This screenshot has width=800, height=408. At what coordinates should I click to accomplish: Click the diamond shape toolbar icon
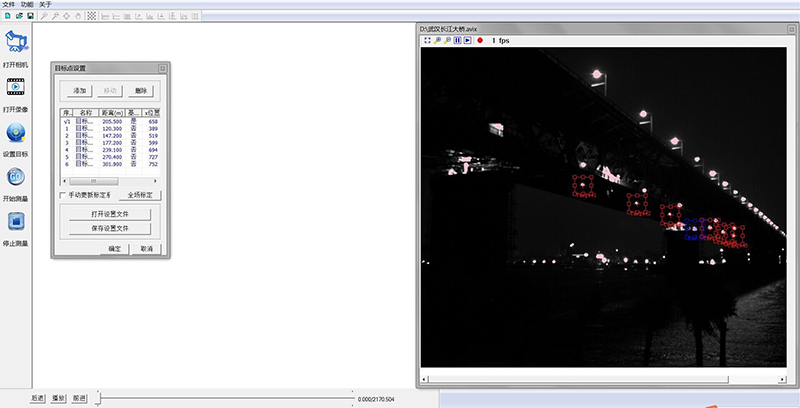tap(66, 16)
